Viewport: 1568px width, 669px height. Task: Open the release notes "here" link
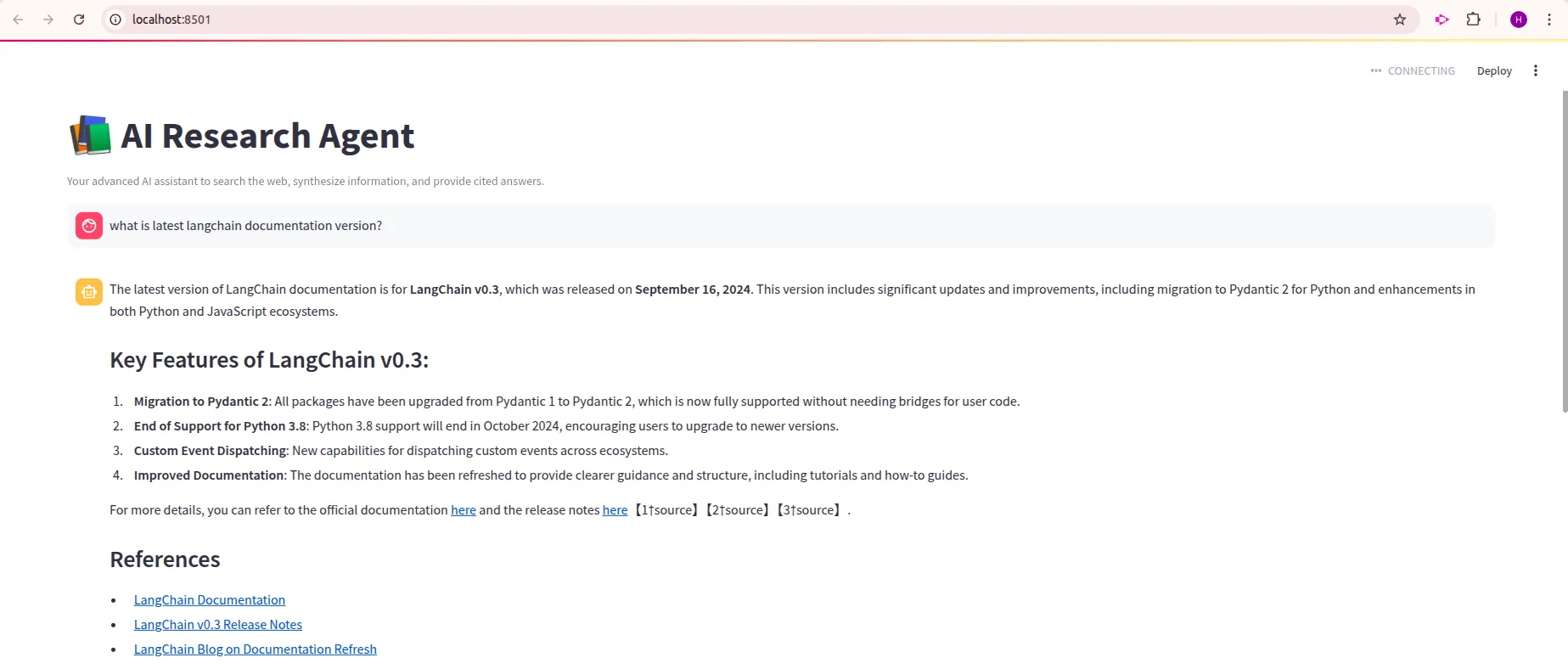click(x=615, y=510)
